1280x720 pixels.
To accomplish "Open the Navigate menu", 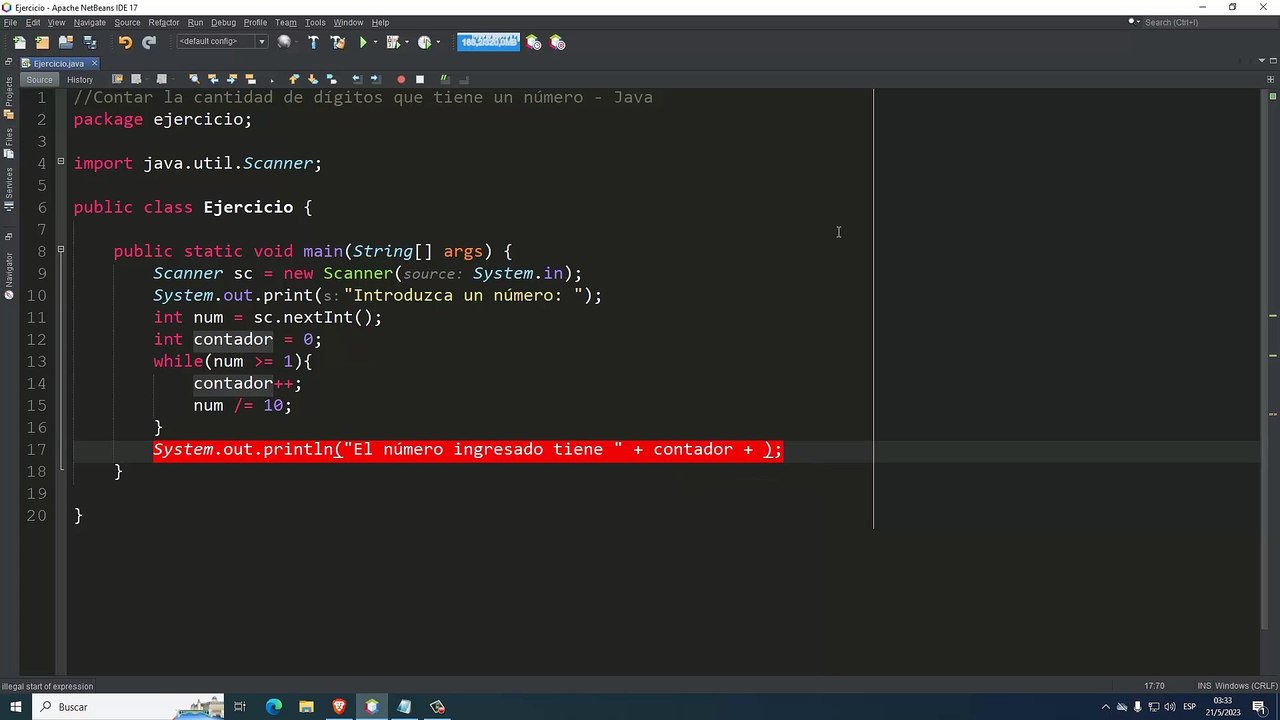I will [x=89, y=22].
